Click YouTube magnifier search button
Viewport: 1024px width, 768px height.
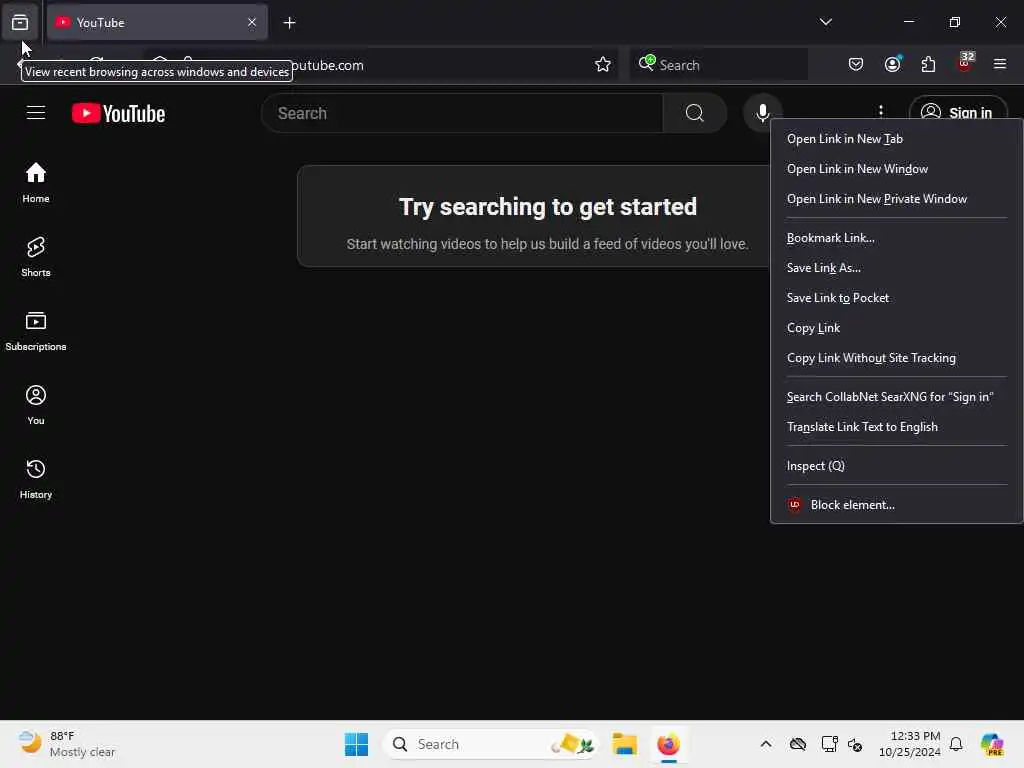[695, 113]
